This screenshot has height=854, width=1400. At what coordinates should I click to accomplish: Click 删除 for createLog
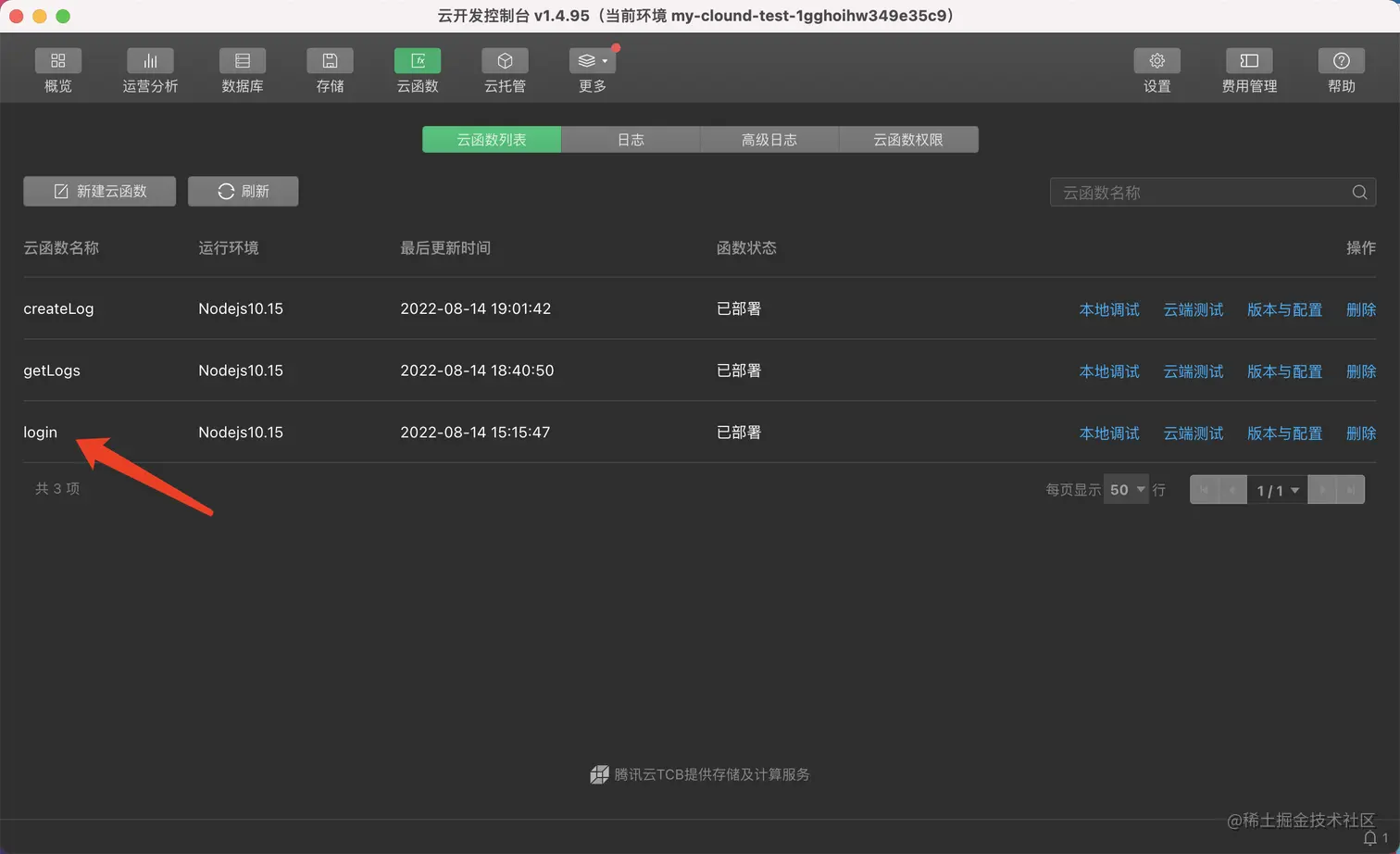tap(1361, 309)
